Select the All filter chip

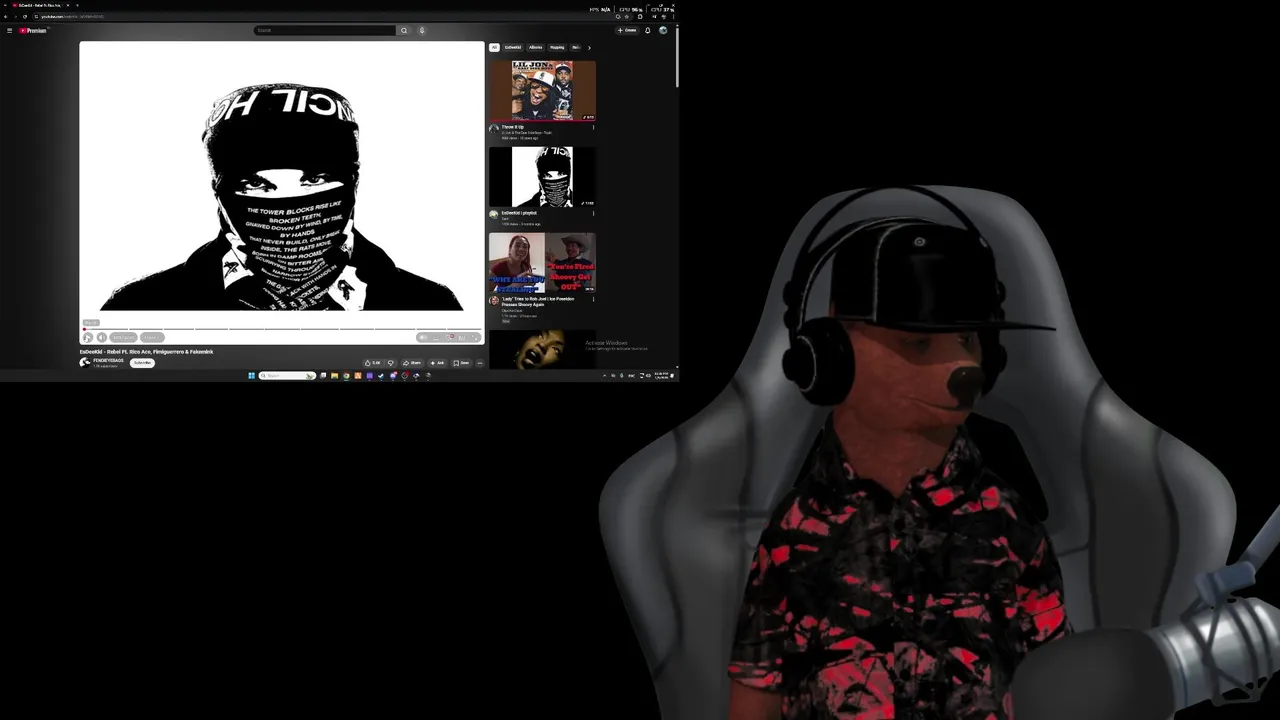494,47
